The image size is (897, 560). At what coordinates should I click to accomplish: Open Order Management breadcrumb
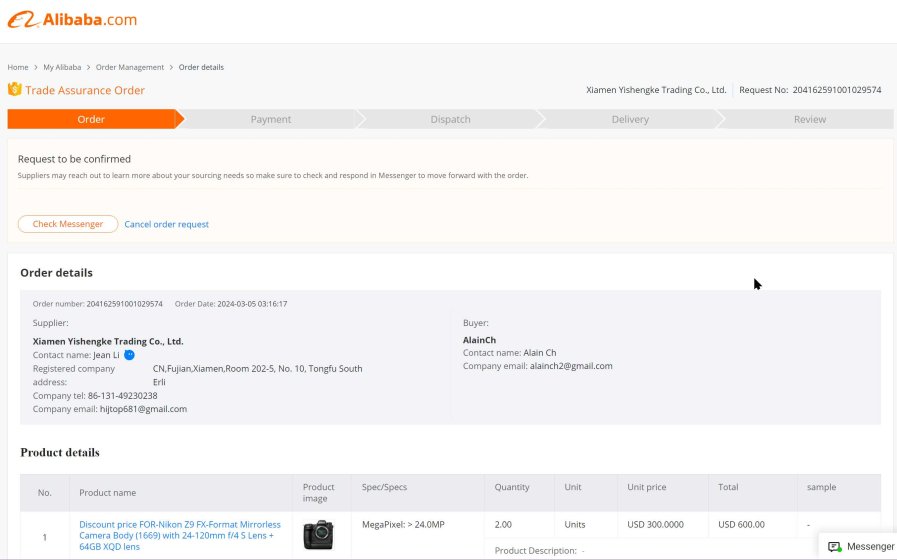pos(130,67)
